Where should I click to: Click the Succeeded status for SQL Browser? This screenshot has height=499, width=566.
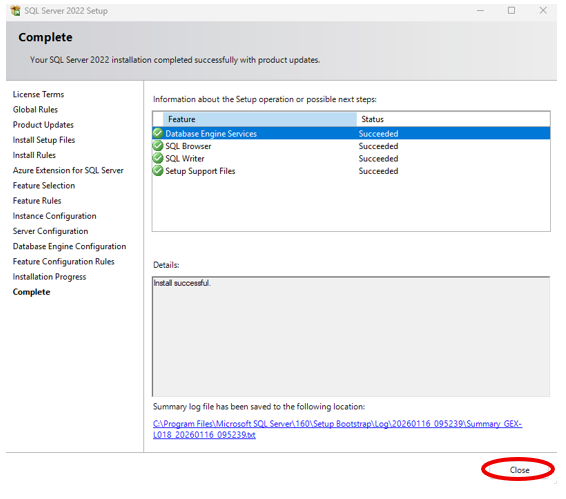tap(378, 146)
